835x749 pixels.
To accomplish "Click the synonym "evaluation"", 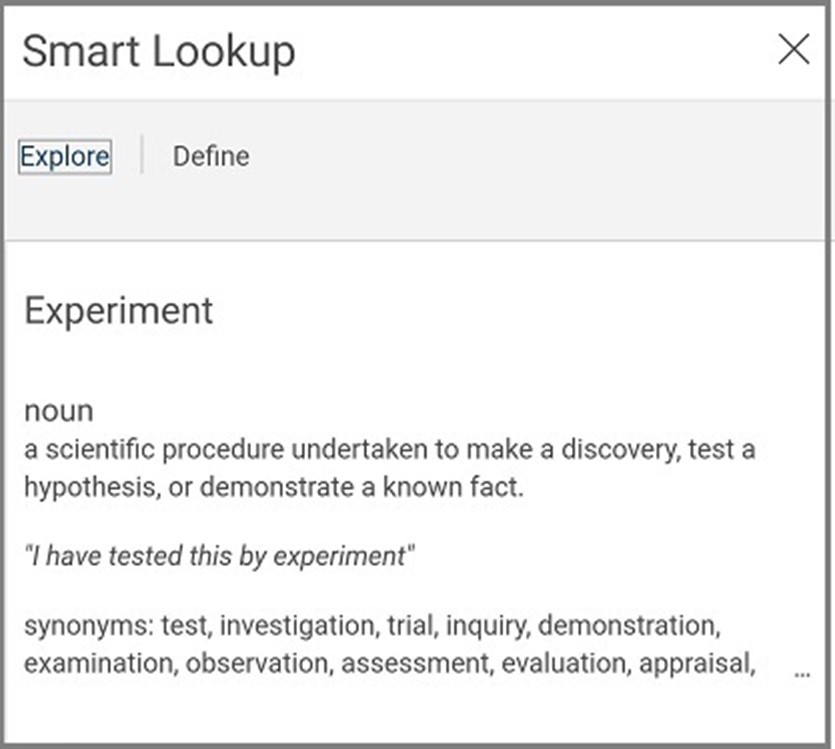I will click(566, 664).
